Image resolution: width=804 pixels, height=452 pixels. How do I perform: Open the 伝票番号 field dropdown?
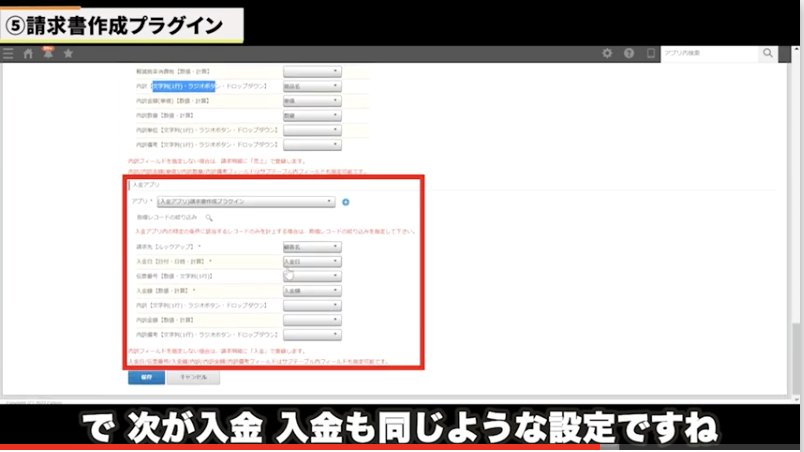click(x=312, y=276)
